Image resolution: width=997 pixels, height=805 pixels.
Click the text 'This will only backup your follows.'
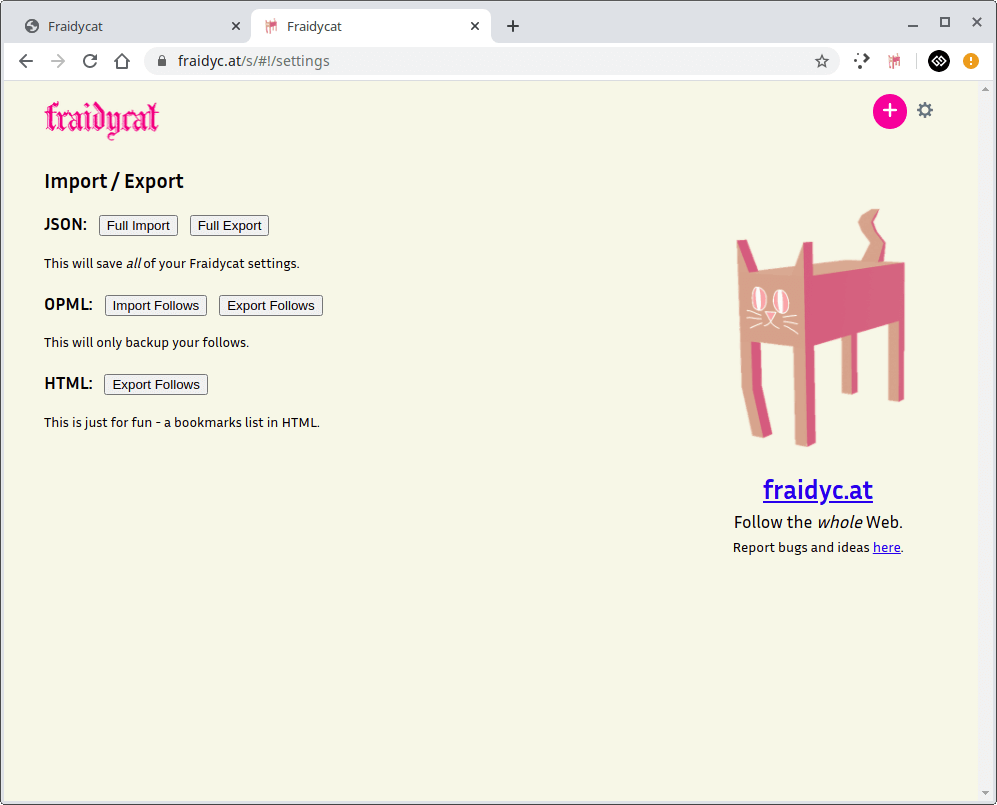coord(146,343)
